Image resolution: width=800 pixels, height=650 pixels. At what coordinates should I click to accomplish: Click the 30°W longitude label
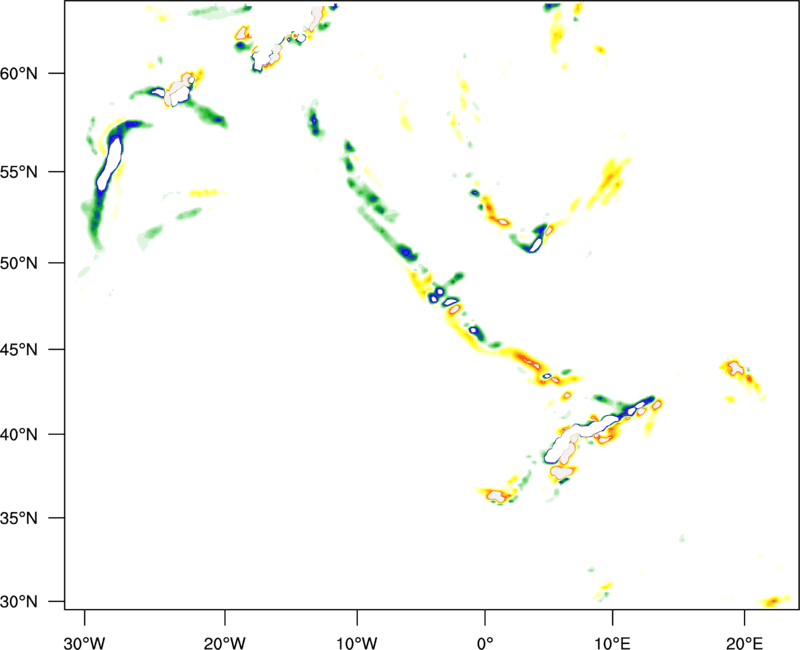click(x=84, y=643)
